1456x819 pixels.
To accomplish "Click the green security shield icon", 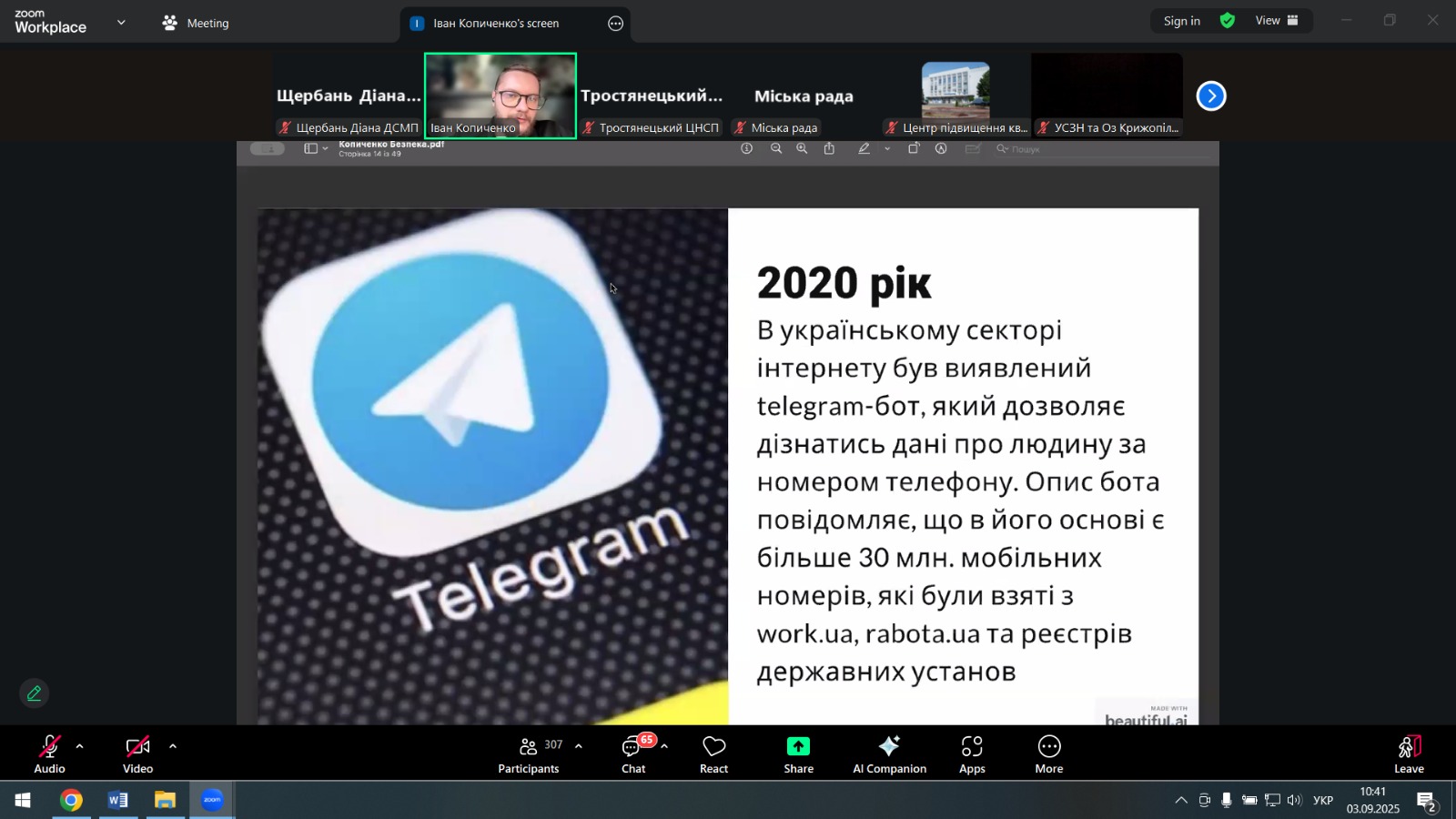I will point(1228,21).
